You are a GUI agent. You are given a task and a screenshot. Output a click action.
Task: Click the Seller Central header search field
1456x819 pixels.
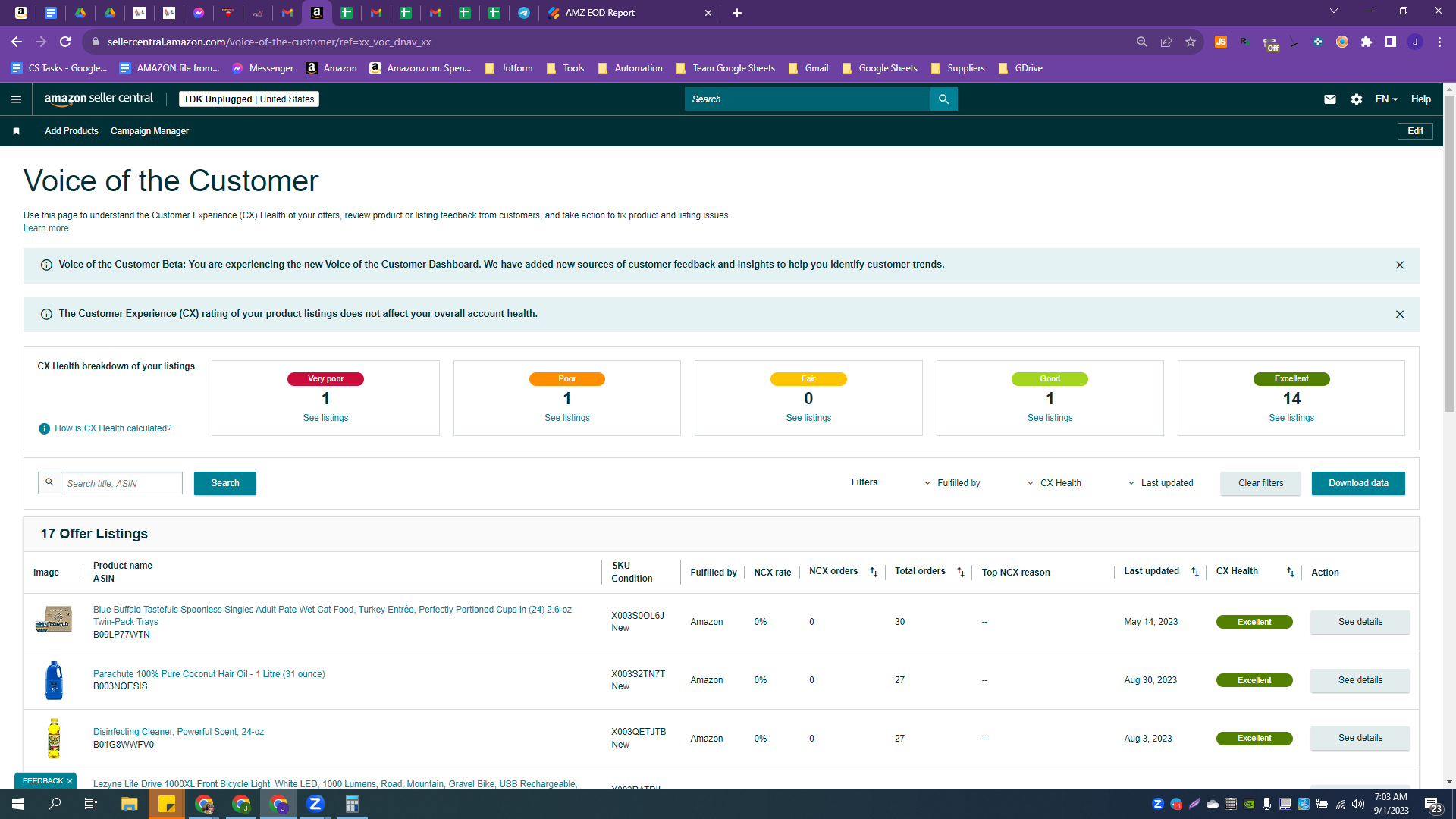(808, 99)
